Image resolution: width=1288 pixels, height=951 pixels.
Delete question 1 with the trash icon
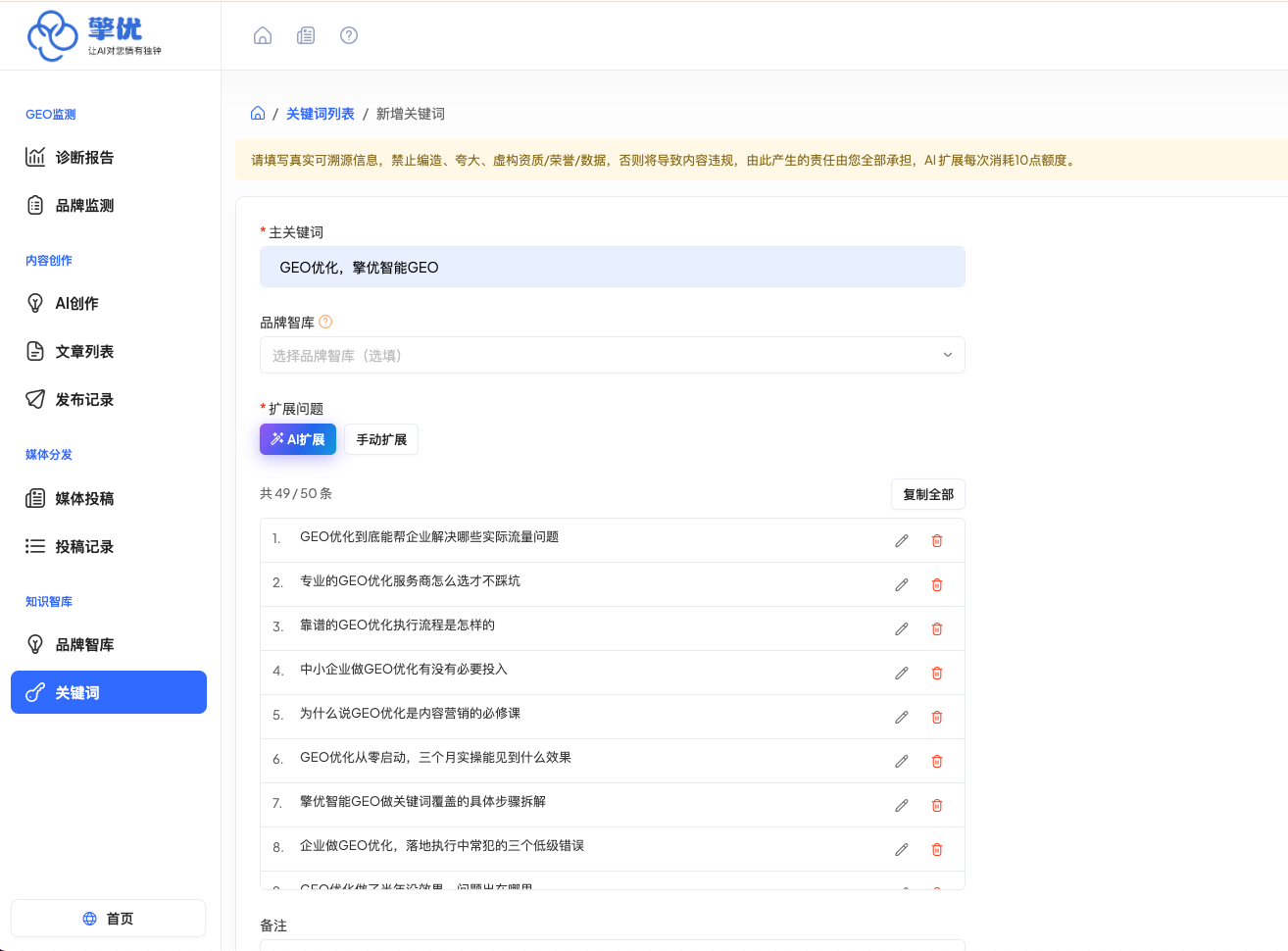click(937, 540)
